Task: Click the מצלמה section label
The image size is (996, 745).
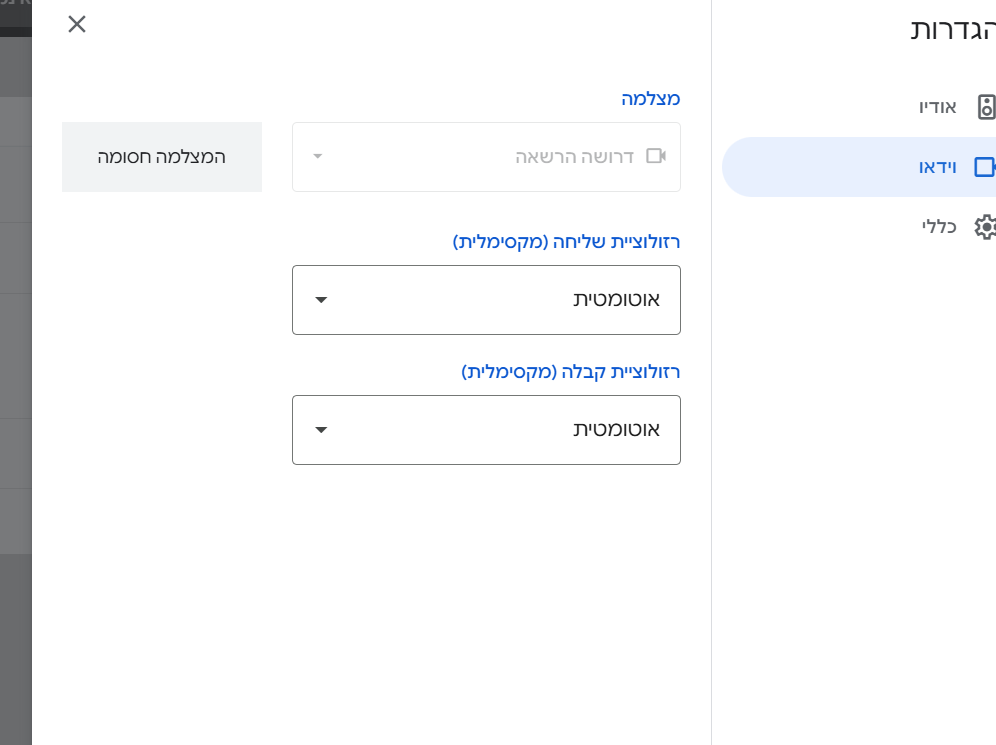Action: tap(650, 99)
